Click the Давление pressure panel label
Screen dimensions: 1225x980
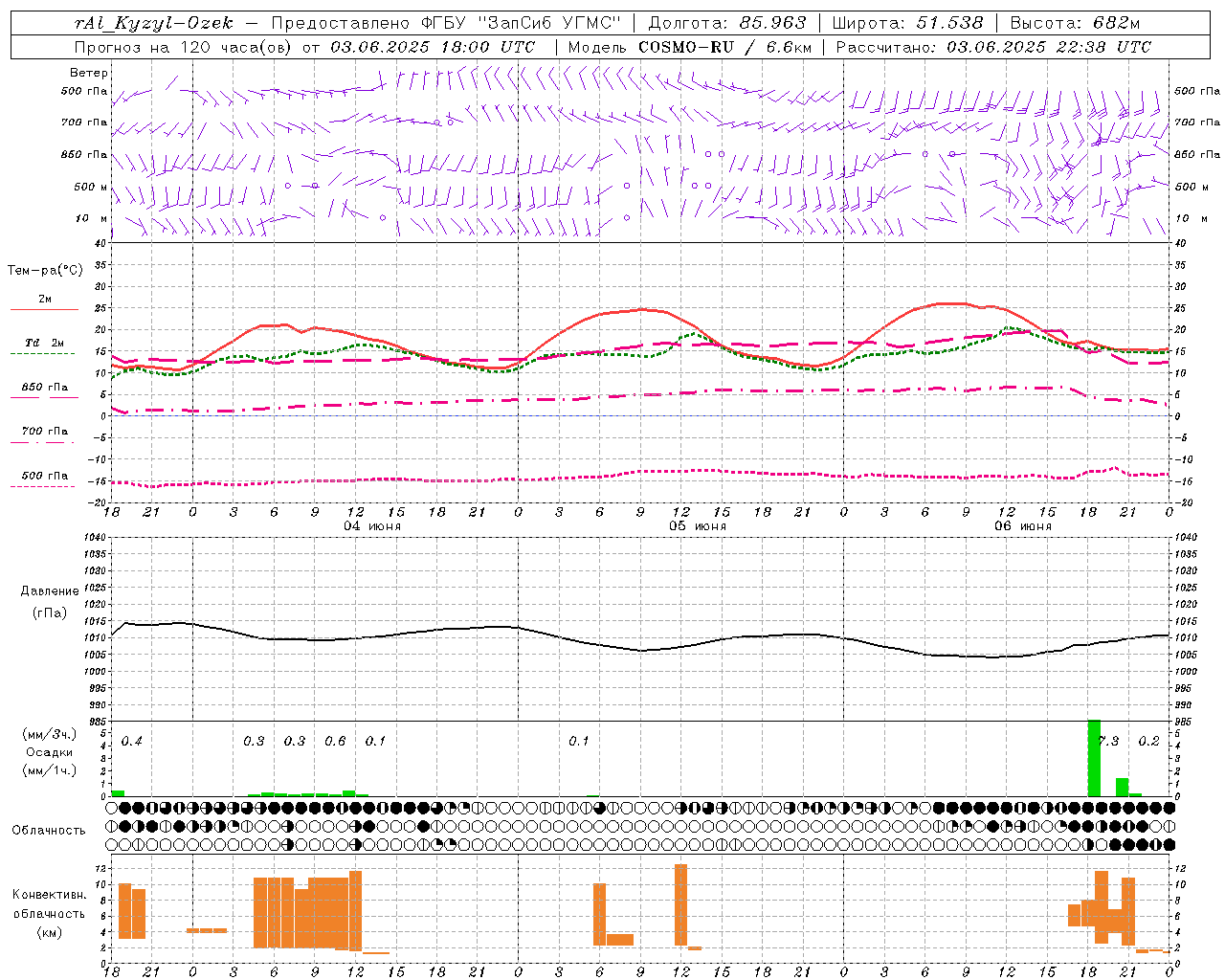[x=49, y=591]
